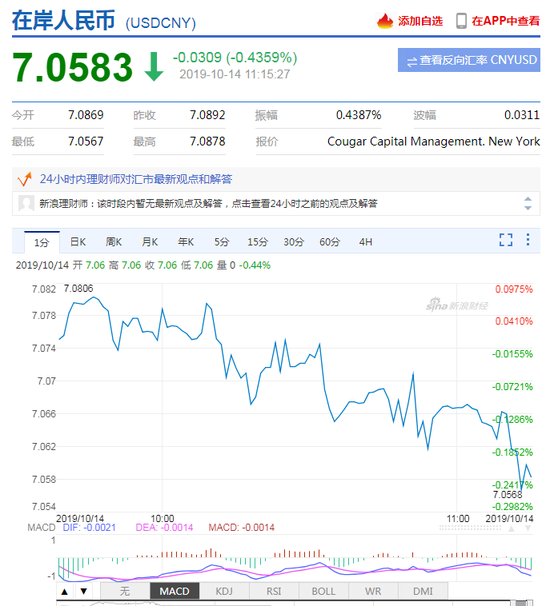Screen dimensions: 550x606
Task: Click the chart range slider handle
Action: point(521,603)
